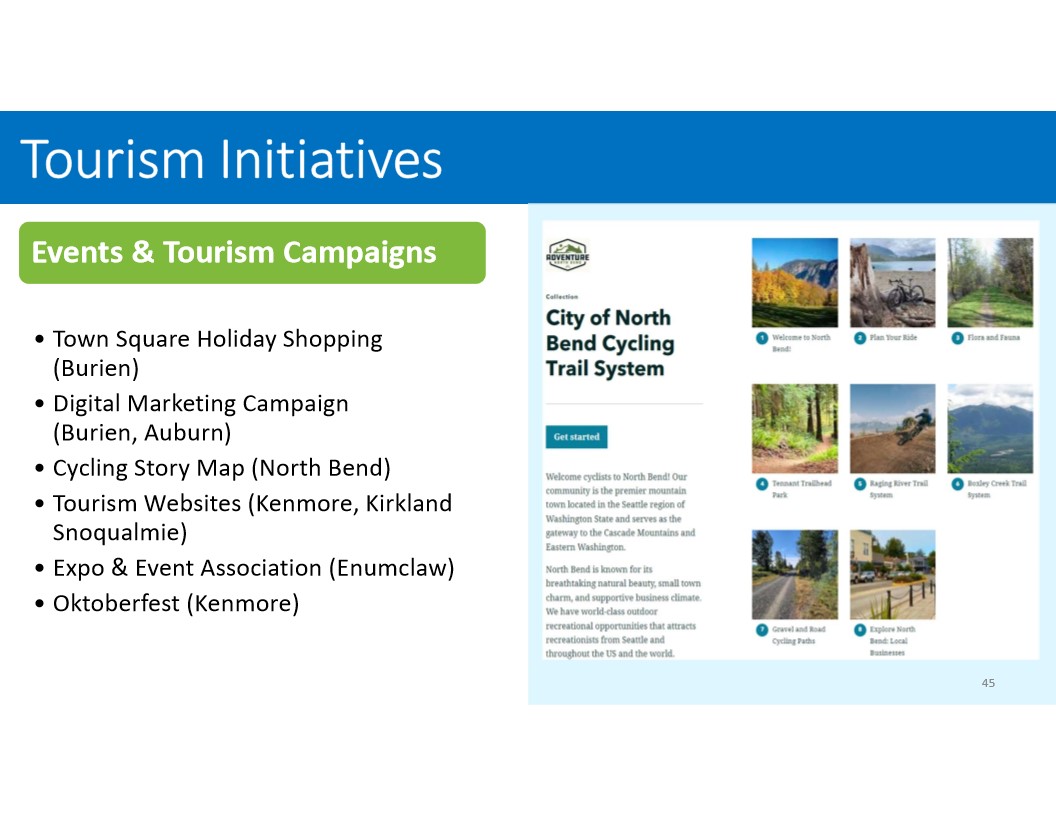The height and width of the screenshot is (816, 1056).
Task: Click the Tennant Trailhead Park image
Action: (x=794, y=428)
